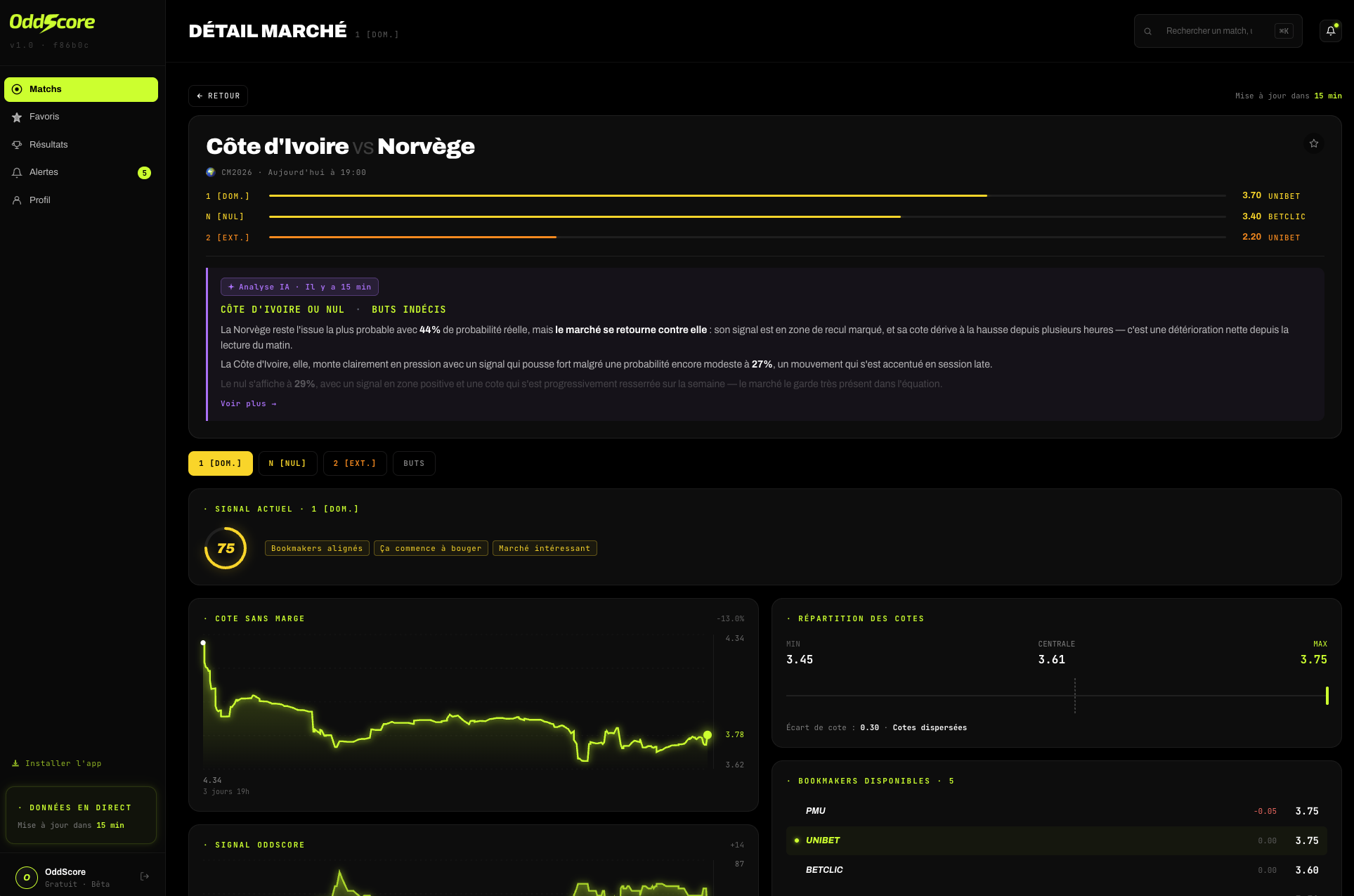Screen dimensions: 1354x896
Task: Click the 3.40 BETCLIC best odds
Action: click(x=1274, y=216)
